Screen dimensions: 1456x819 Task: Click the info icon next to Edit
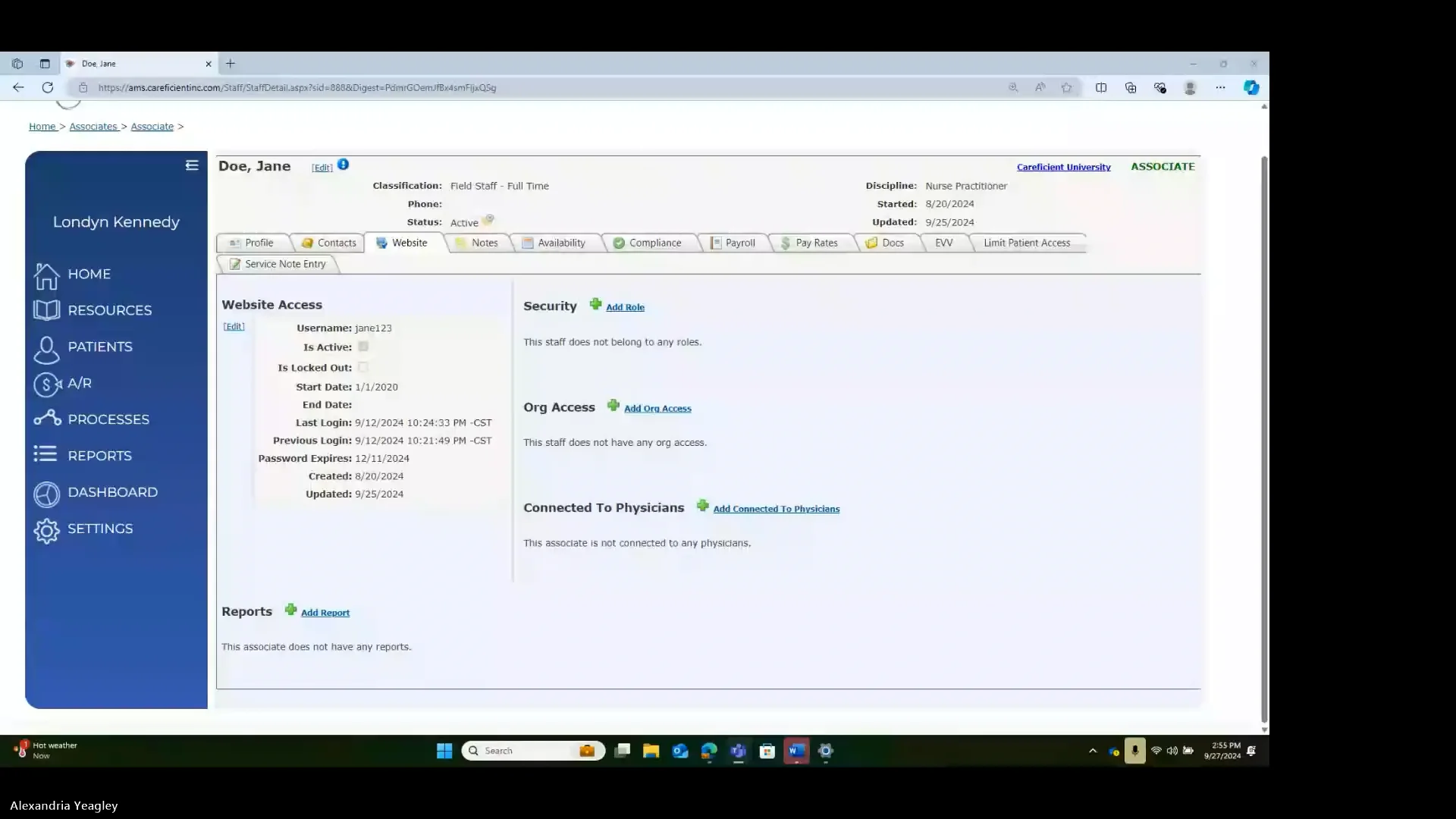343,164
